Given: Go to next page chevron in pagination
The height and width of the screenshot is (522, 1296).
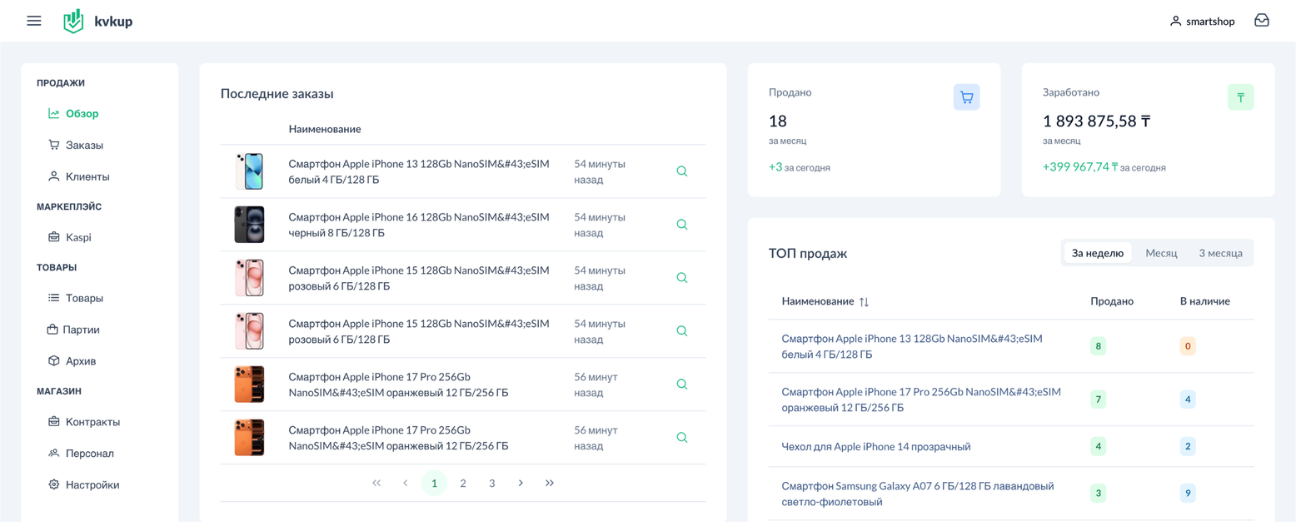Looking at the screenshot, I should click(x=521, y=483).
